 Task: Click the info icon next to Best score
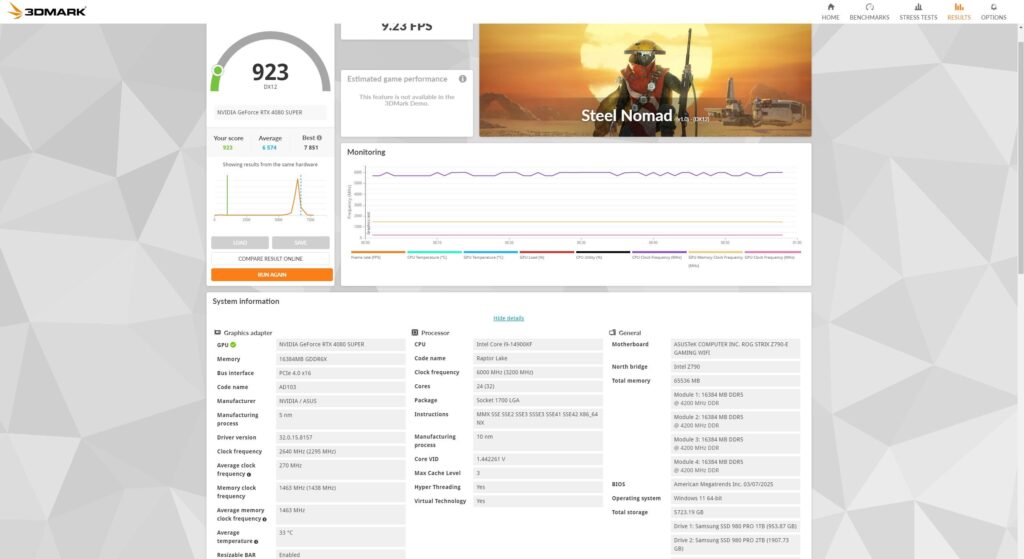[319, 138]
